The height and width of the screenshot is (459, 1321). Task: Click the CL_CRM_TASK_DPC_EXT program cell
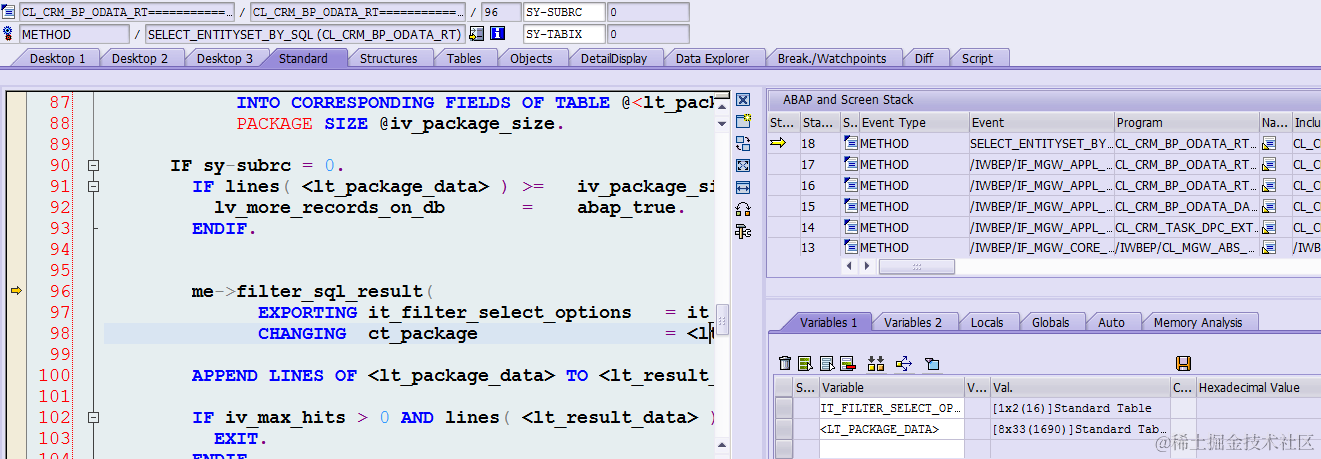(x=1186, y=227)
